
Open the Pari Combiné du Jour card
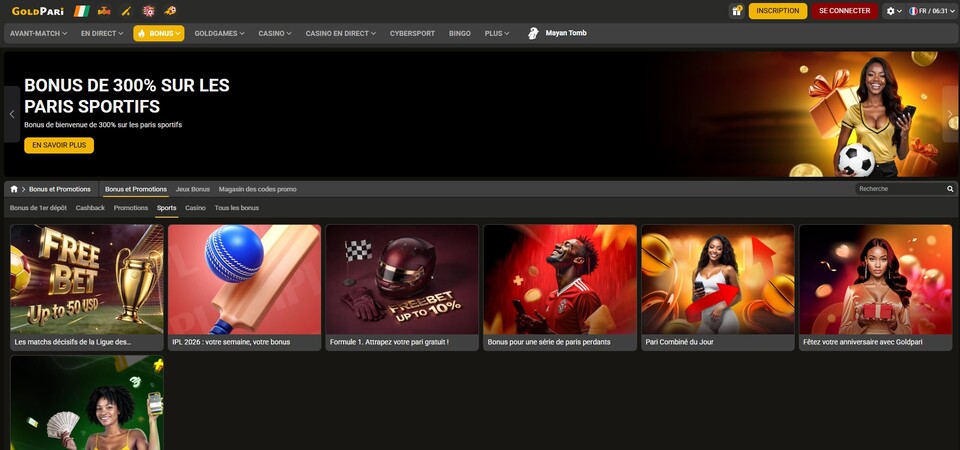(718, 287)
